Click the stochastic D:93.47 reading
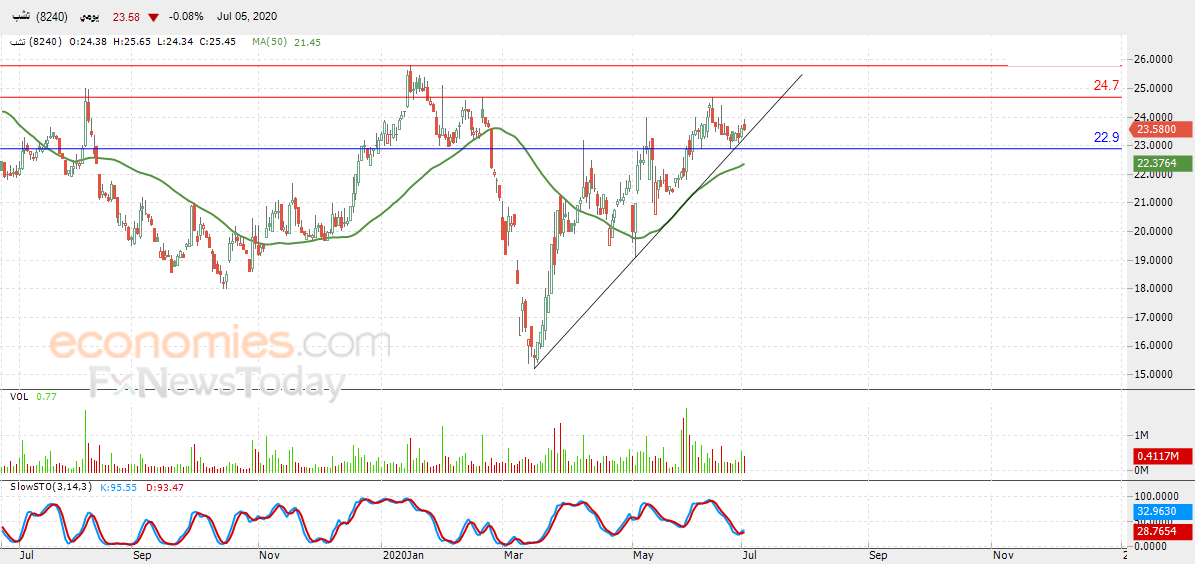 click(x=165, y=487)
